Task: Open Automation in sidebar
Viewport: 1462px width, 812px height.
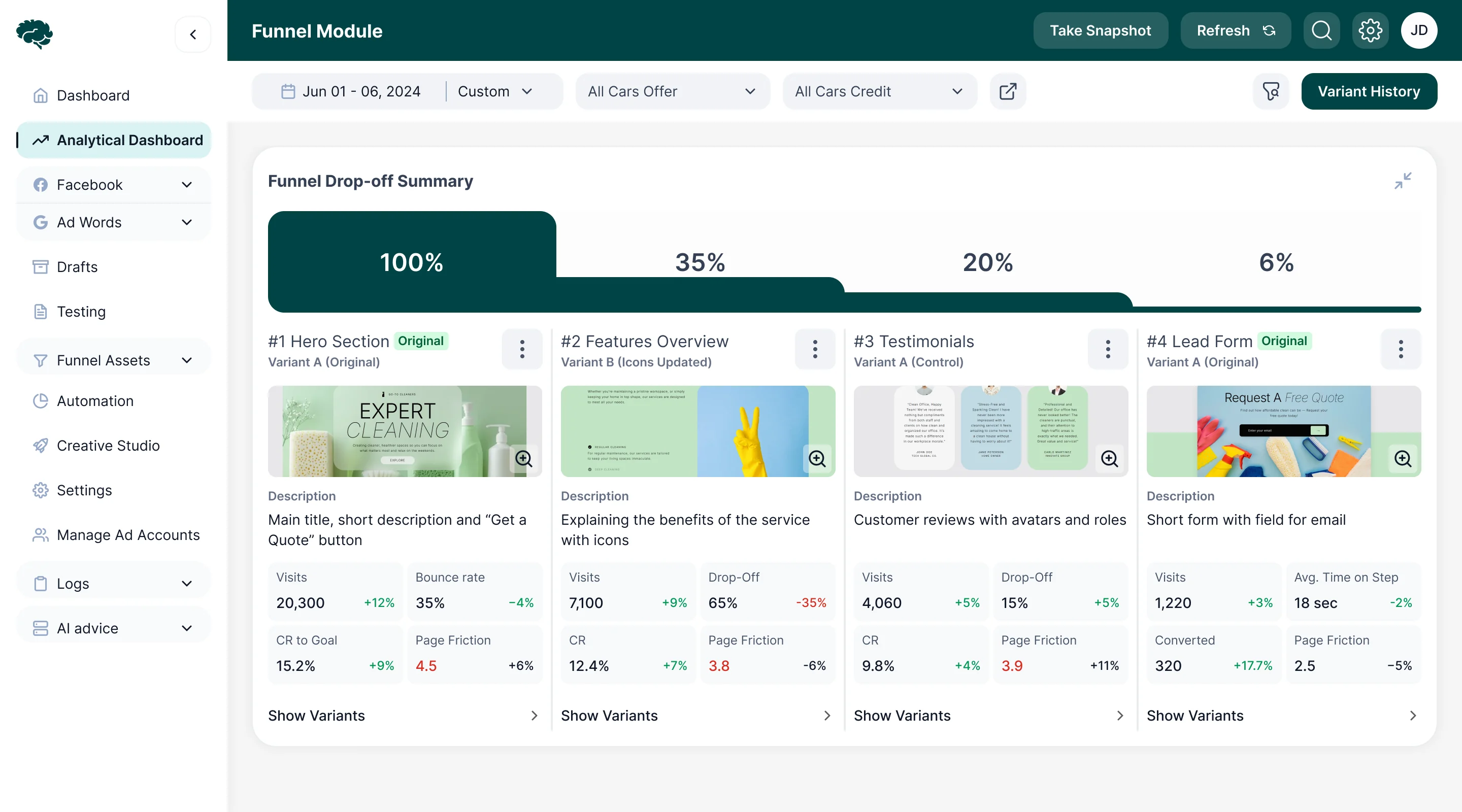Action: point(114,400)
